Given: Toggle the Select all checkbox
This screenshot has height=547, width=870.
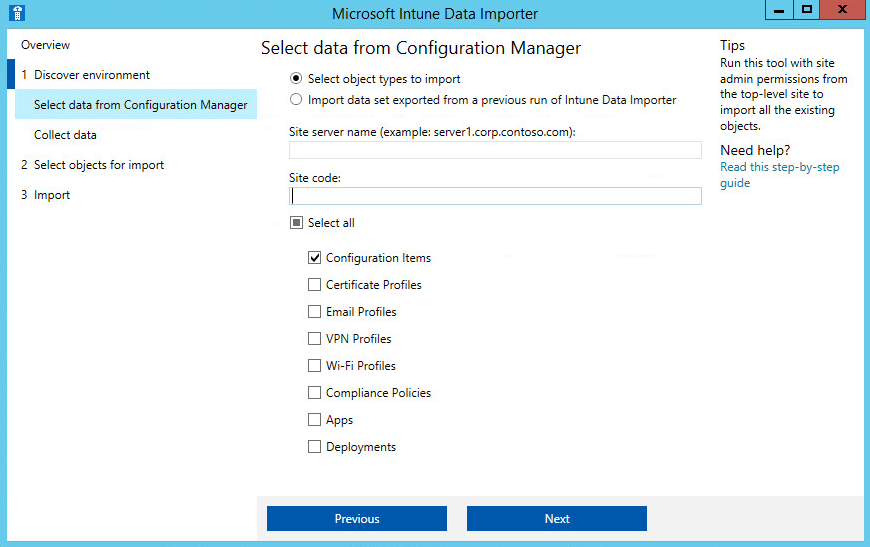Looking at the screenshot, I should [x=297, y=223].
